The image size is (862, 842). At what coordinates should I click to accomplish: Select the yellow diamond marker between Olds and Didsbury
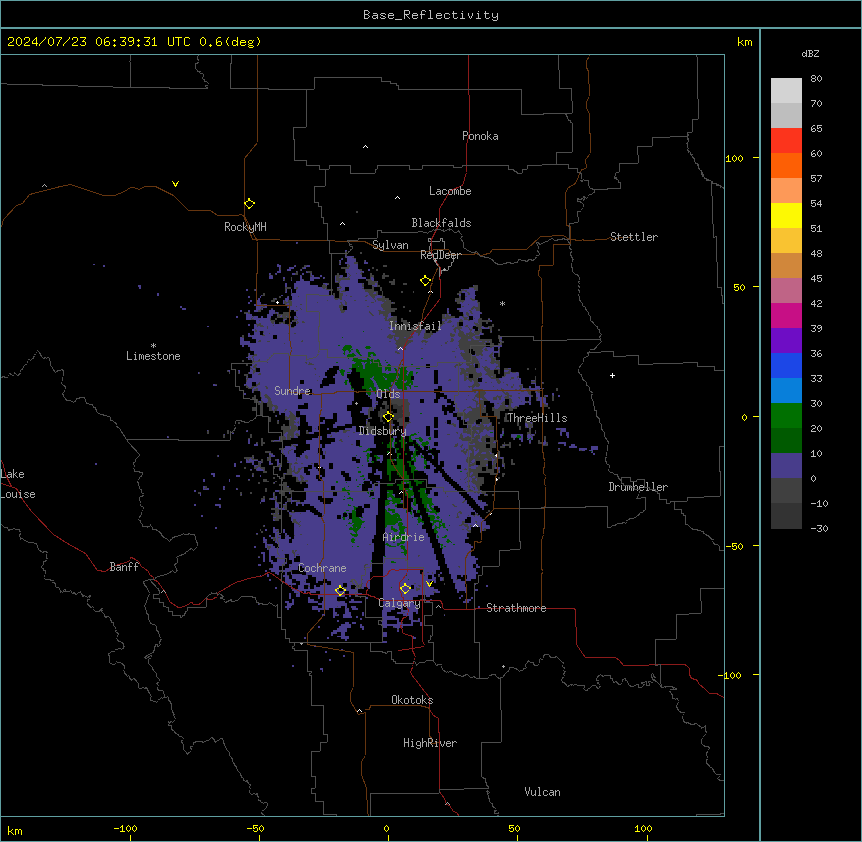(388, 417)
